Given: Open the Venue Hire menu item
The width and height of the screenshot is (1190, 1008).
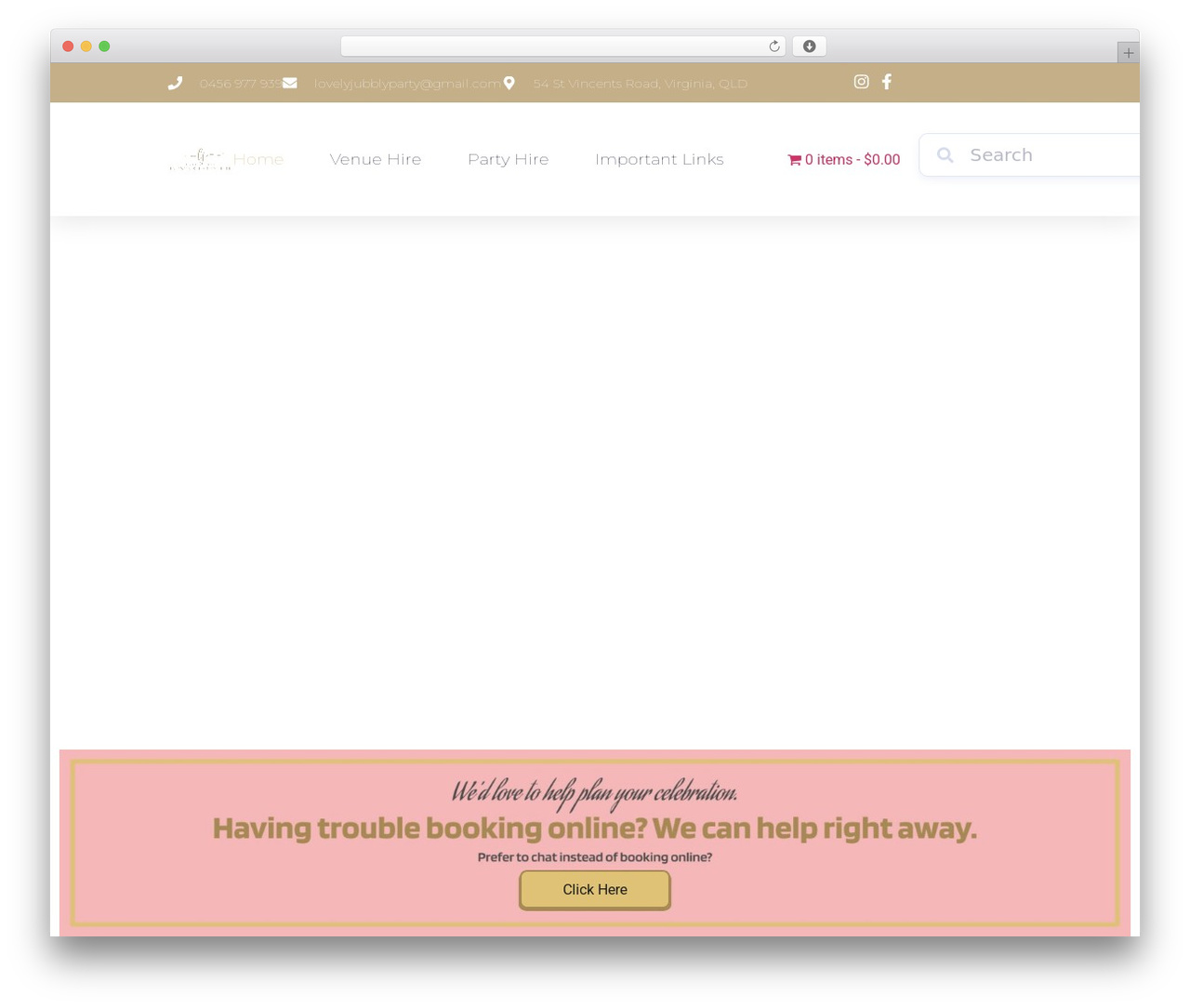Looking at the screenshot, I should pos(376,159).
